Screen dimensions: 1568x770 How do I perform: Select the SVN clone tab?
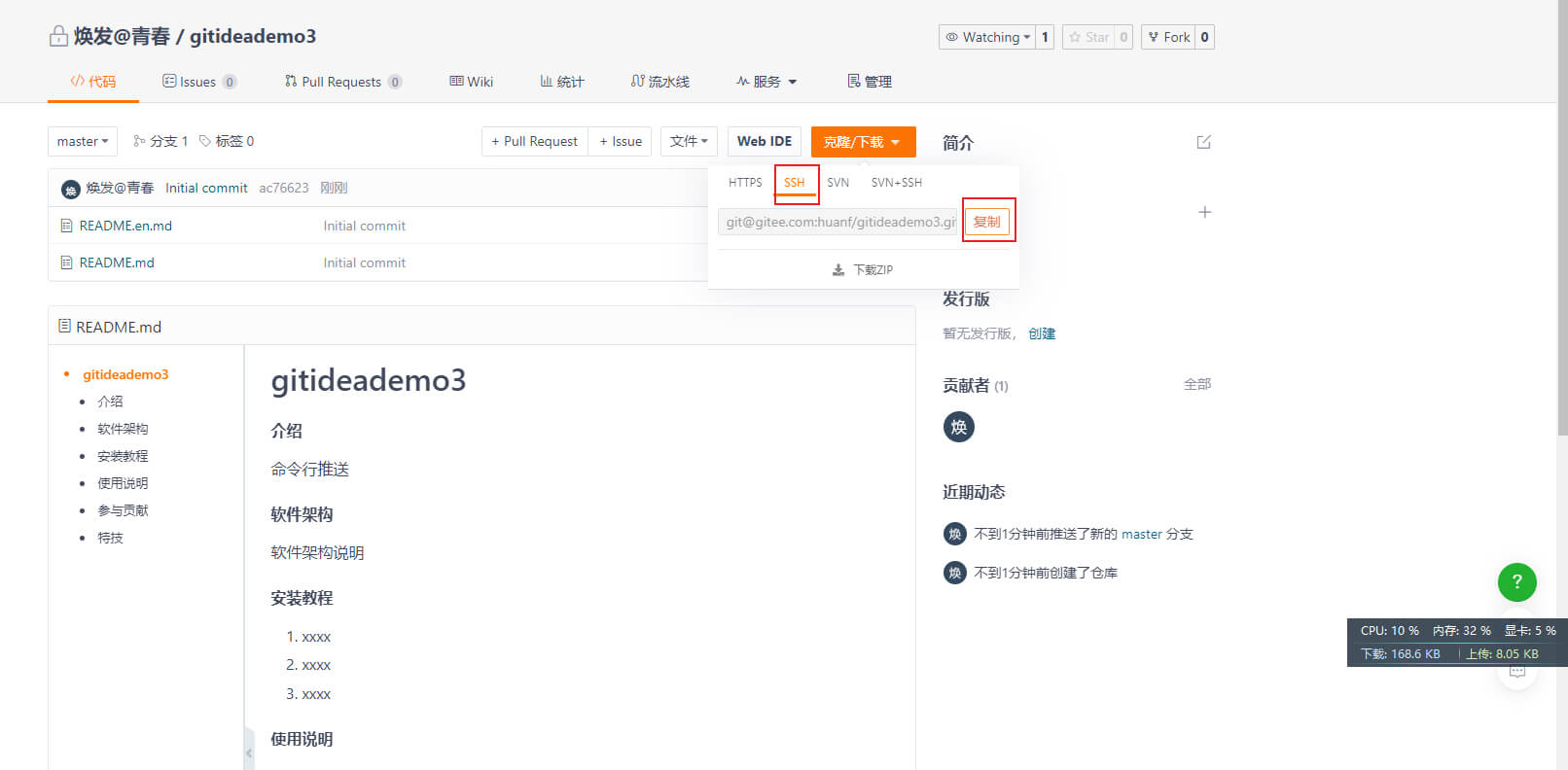[837, 183]
